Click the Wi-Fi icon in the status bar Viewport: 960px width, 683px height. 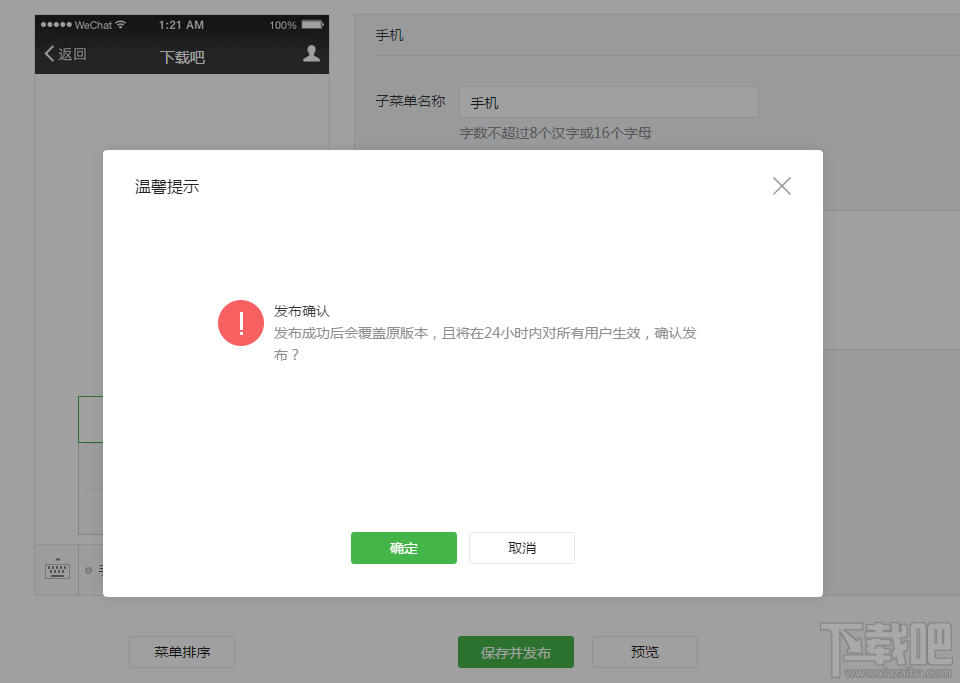119,24
